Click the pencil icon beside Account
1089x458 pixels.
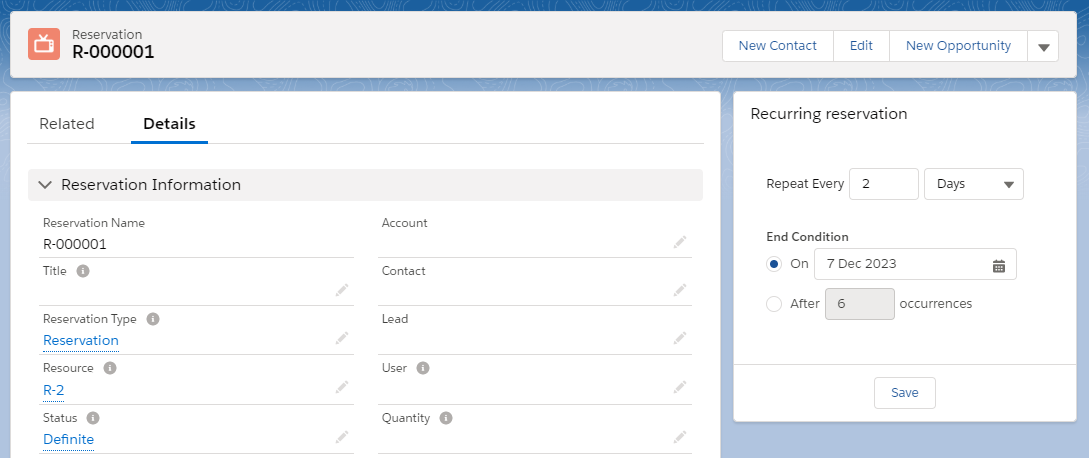(680, 242)
